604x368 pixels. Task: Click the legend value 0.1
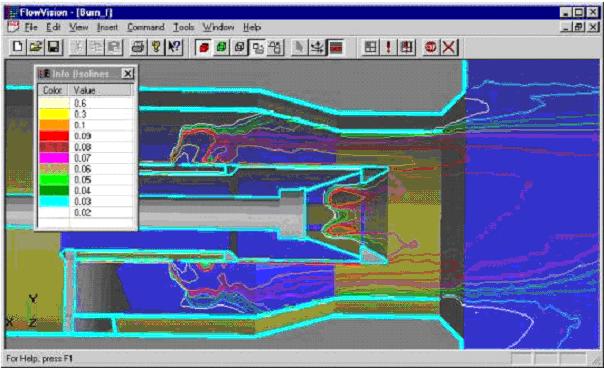tap(79, 125)
